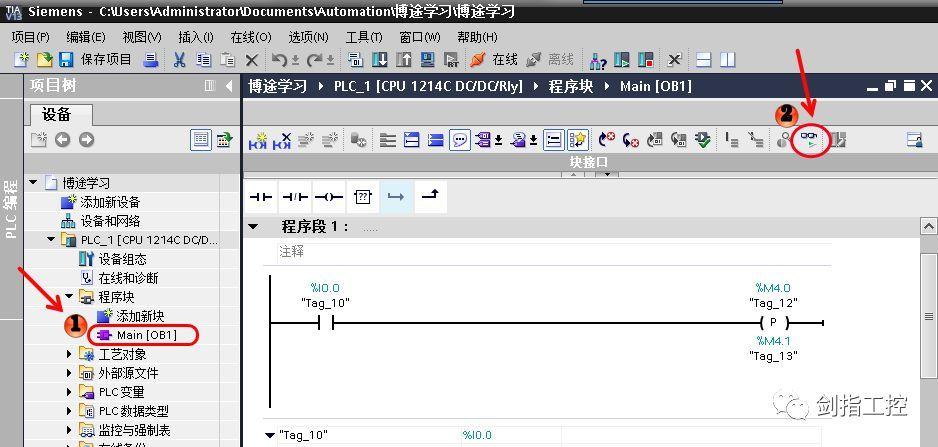The image size is (938, 447).
Task: Cut selection with the scissors icon
Action: pyautogui.click(x=179, y=59)
